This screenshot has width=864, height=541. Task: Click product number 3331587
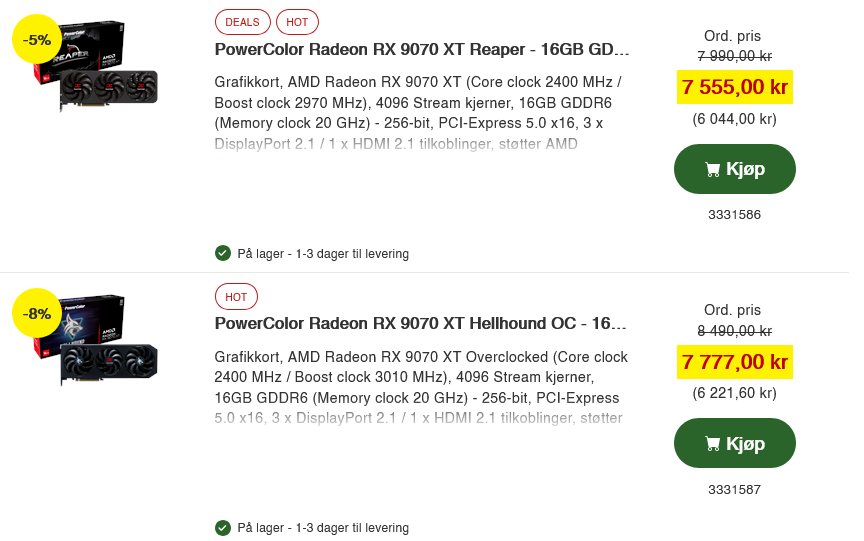(734, 490)
